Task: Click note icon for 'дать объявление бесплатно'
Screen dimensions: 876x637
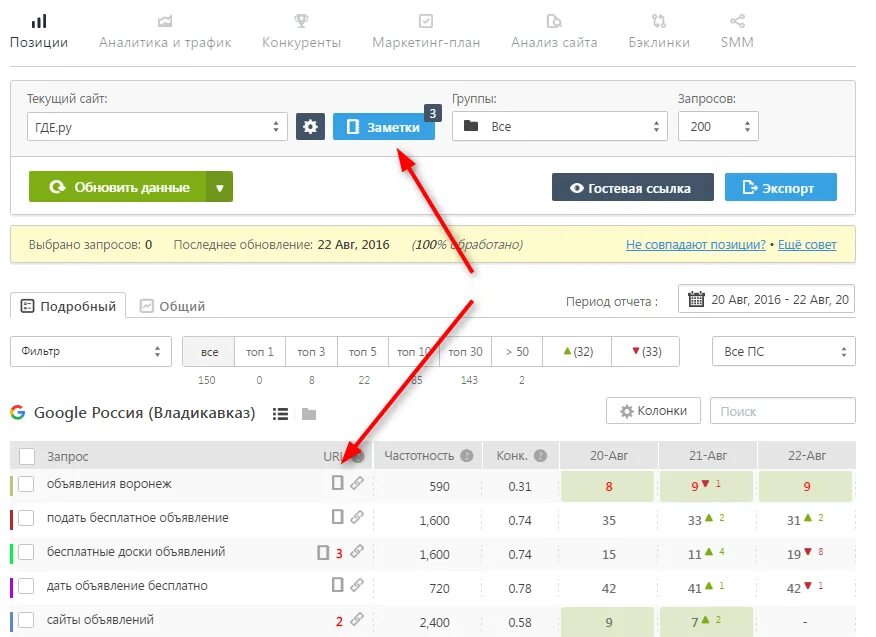Action: 337,584
